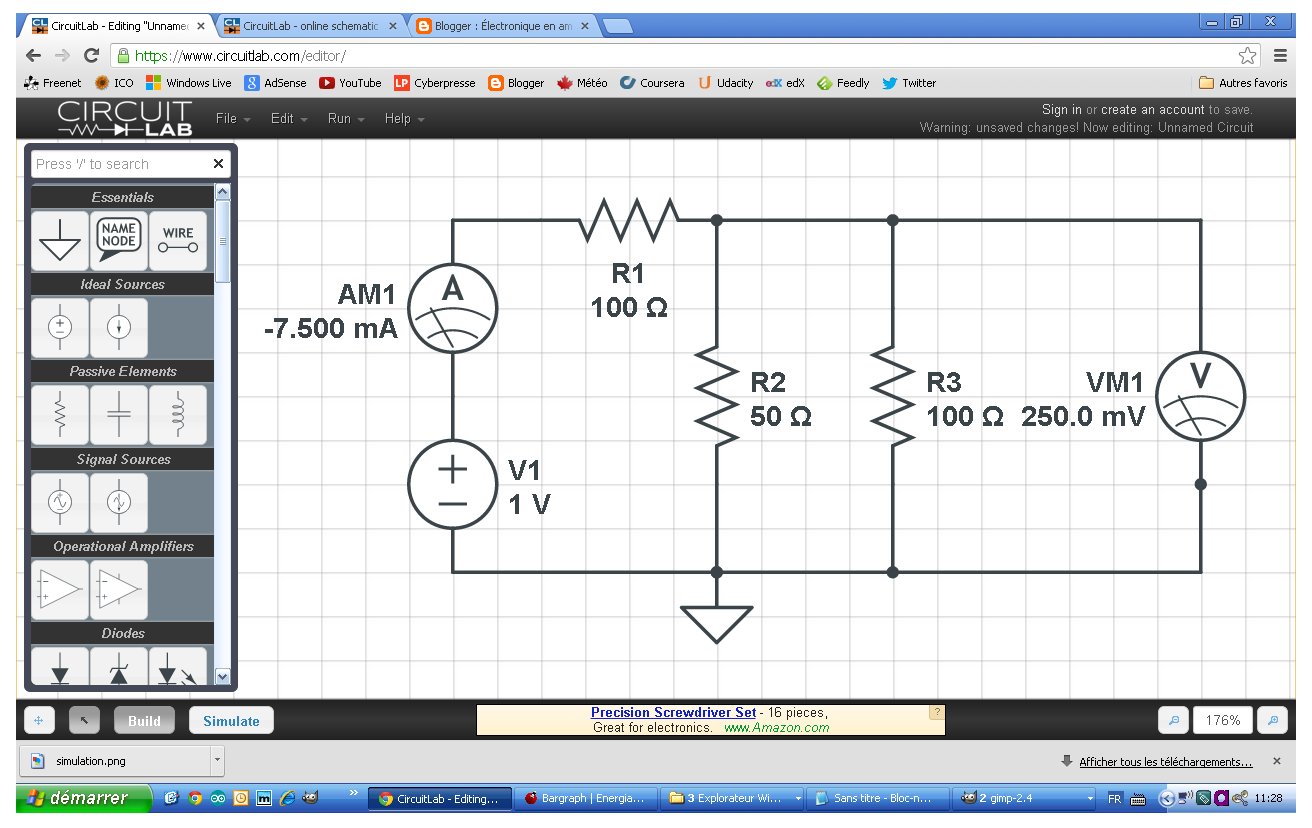Choose the right op-amp under Operational Amplifiers
The width and height of the screenshot is (1312, 828).
pos(119,589)
